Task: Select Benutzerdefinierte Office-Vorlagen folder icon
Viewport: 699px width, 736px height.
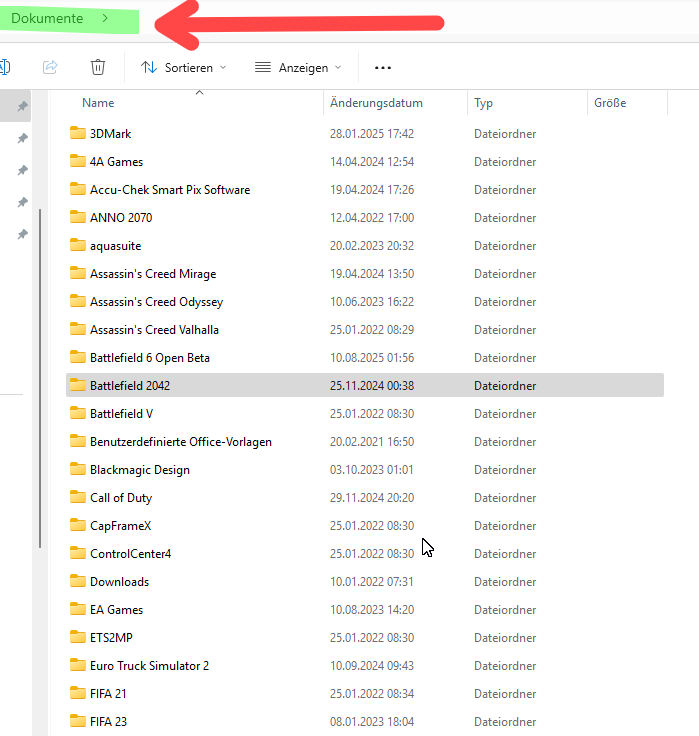Action: click(78, 441)
